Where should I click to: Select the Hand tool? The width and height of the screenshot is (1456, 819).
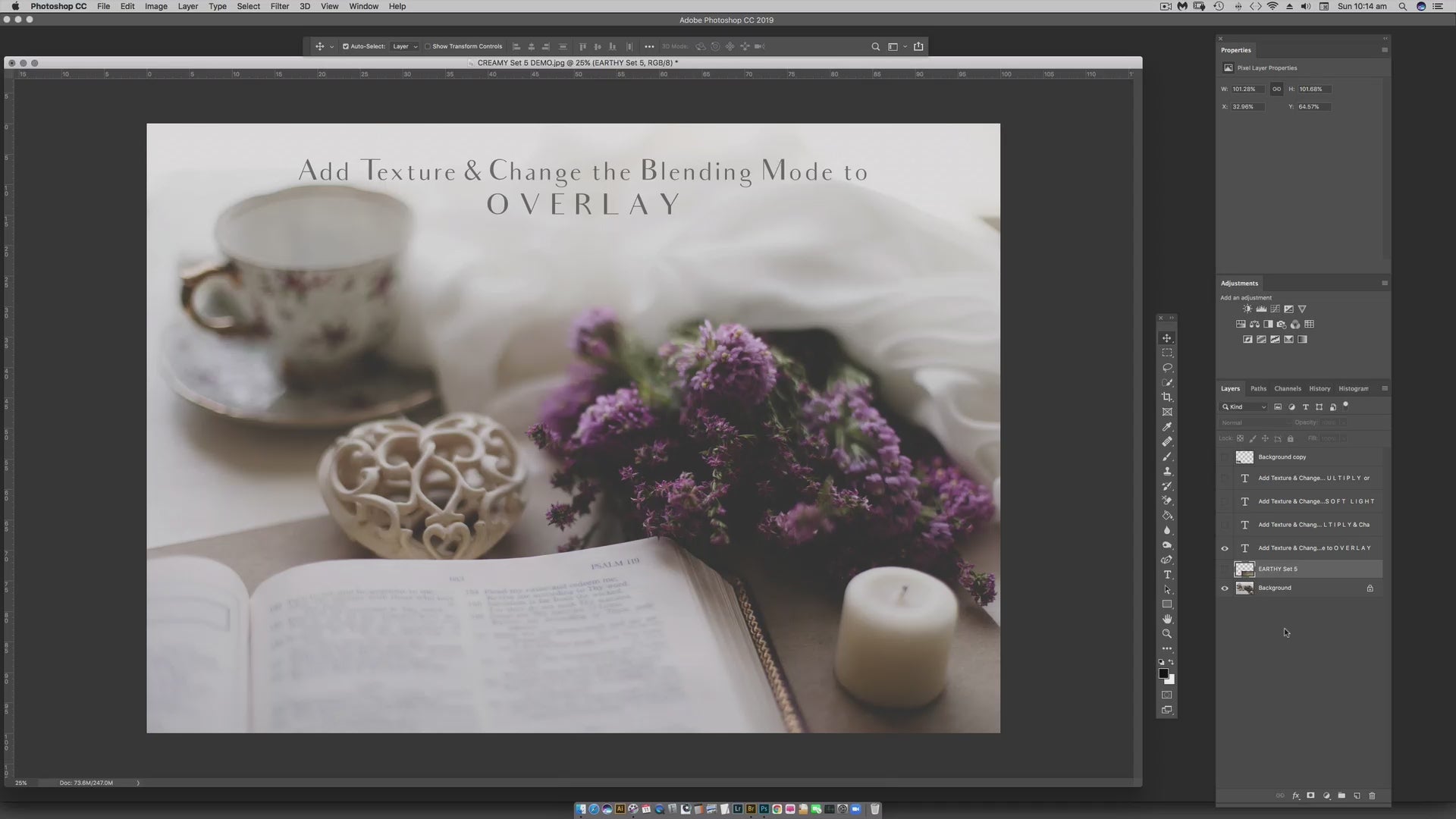click(1167, 619)
